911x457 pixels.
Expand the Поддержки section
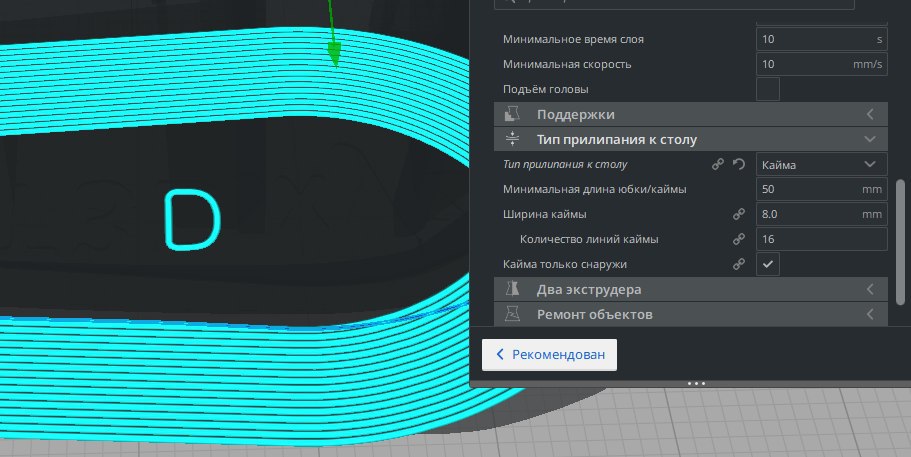click(x=870, y=114)
